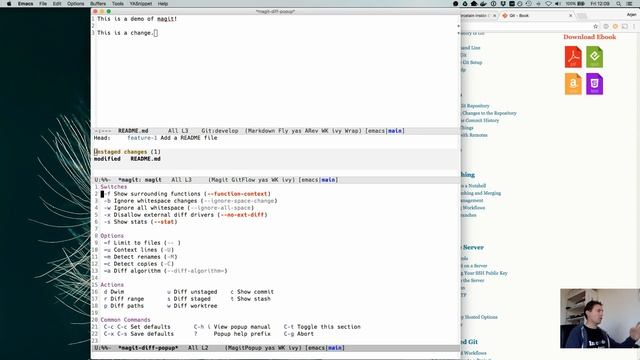The height and width of the screenshot is (360, 640).
Task: Click the Time Machine clock icon
Action: 529,4
